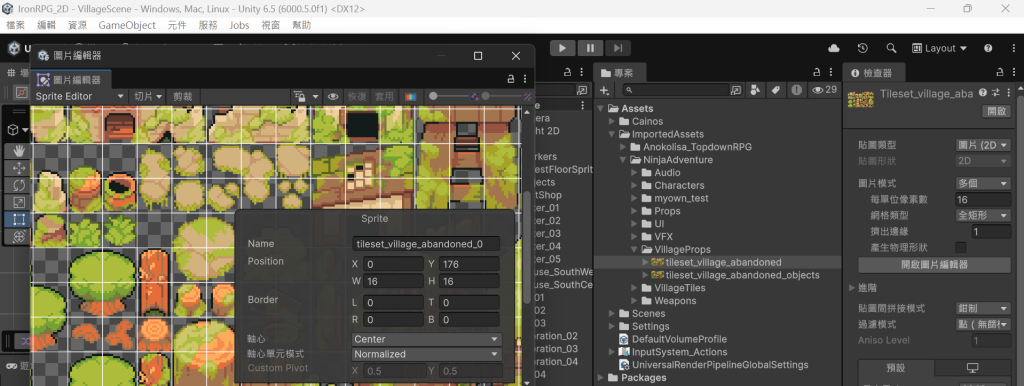The width and height of the screenshot is (1024, 386).
Task: Select the Transform tool in Scene toolbar
Action: click(19, 236)
